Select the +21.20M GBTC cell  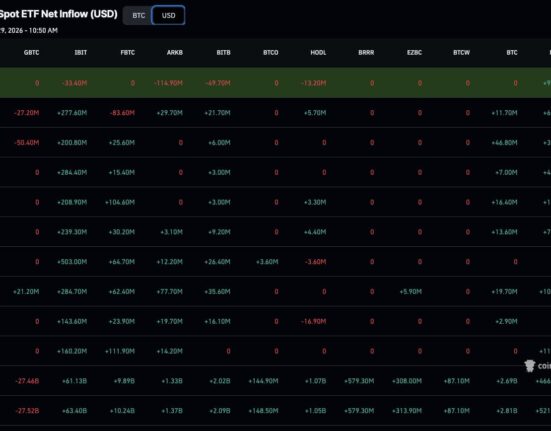pyautogui.click(x=26, y=292)
